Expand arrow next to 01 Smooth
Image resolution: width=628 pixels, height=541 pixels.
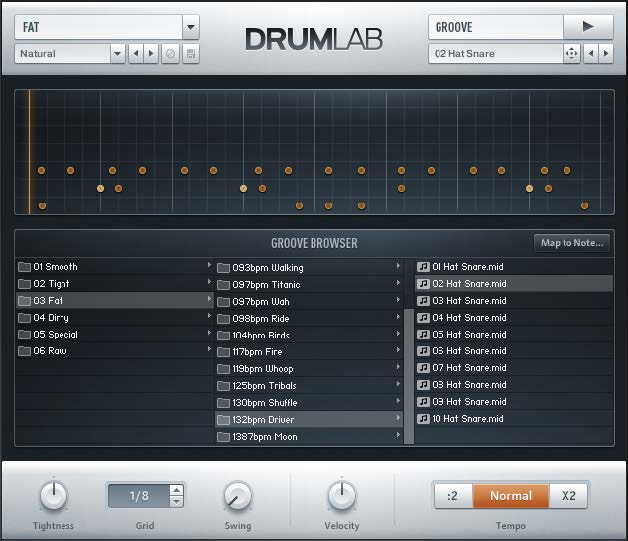pos(209,265)
